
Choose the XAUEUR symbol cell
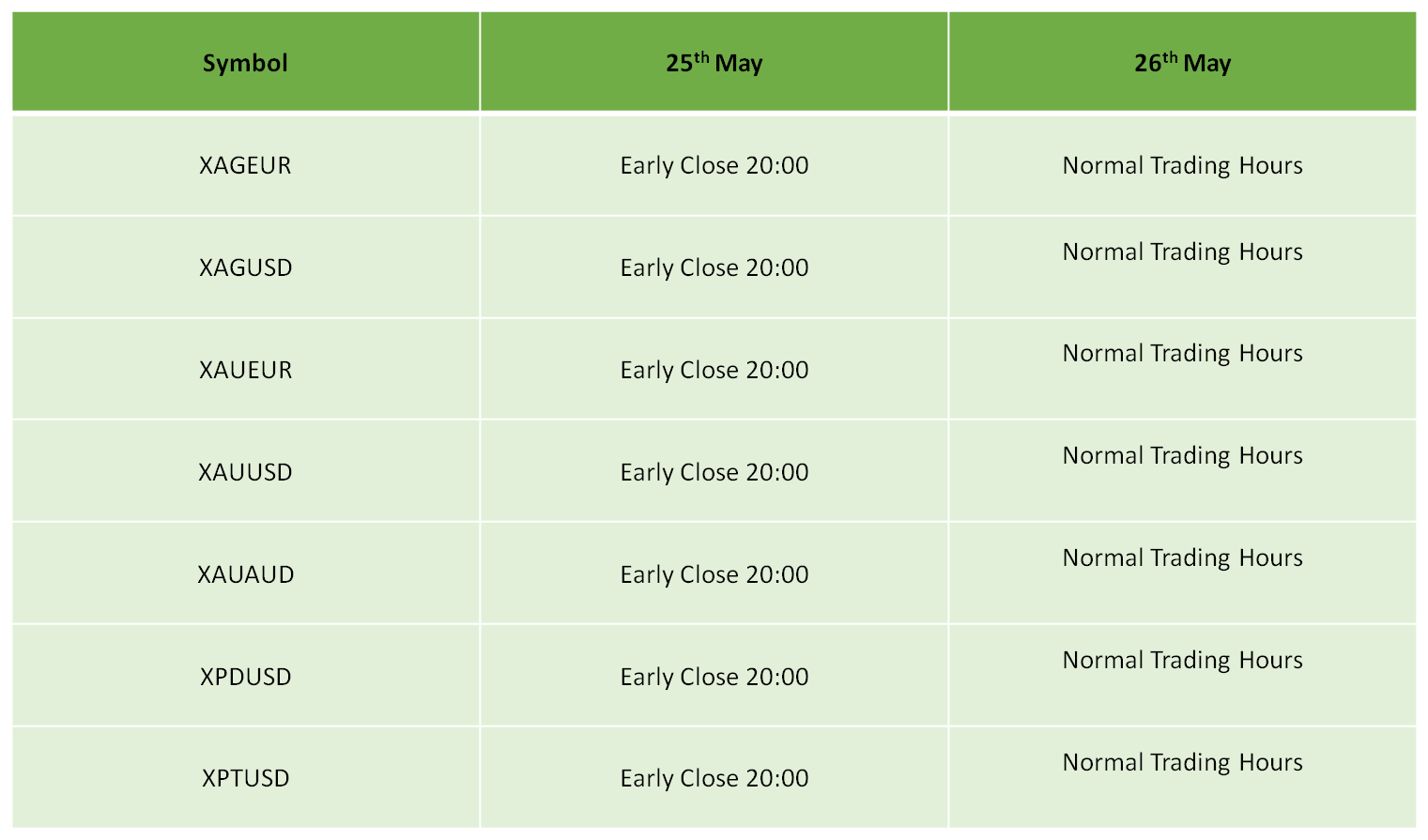coord(245,370)
